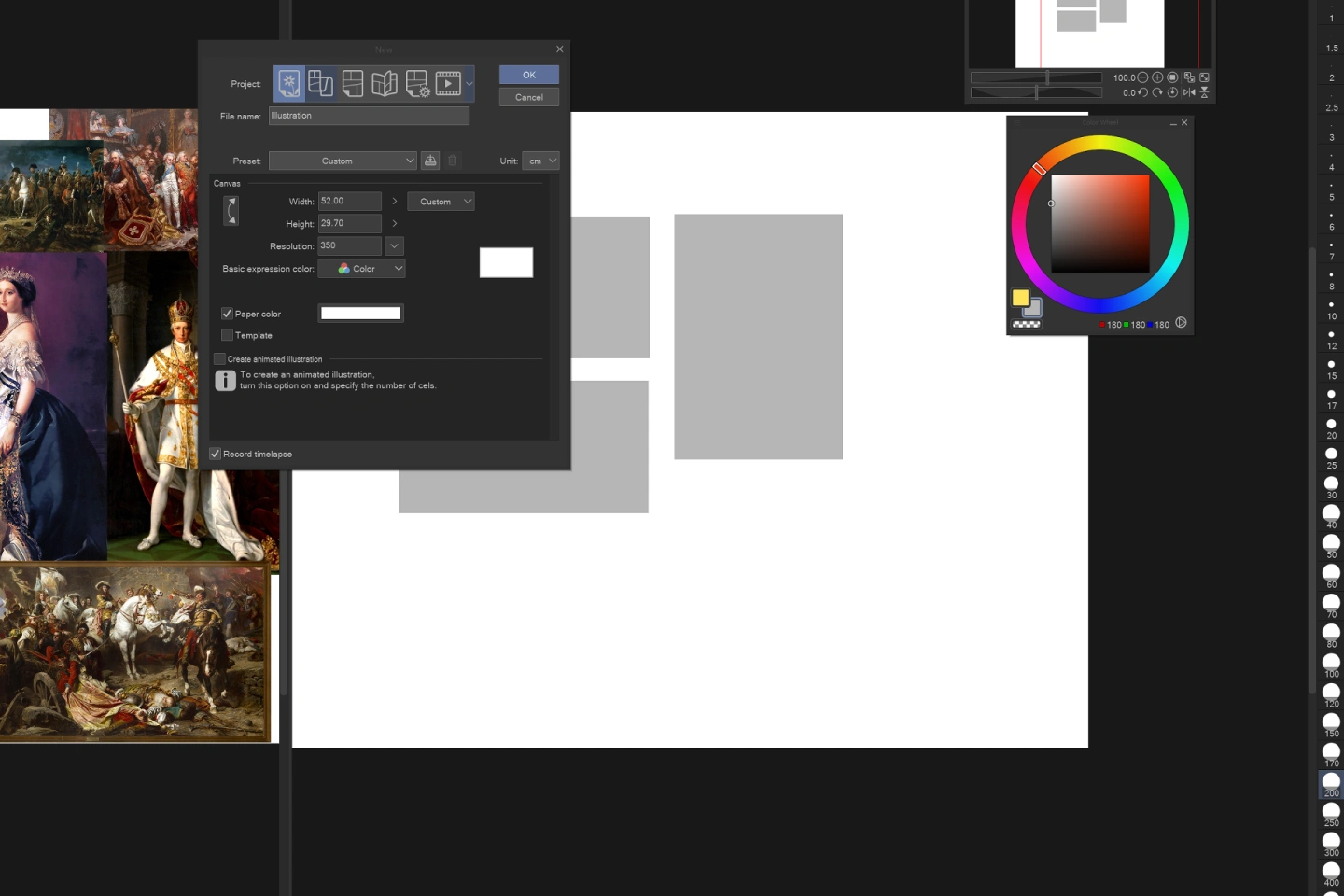This screenshot has width=1344, height=896.
Task: Open the Color Wheel panel menu icon
Action: (1017, 123)
